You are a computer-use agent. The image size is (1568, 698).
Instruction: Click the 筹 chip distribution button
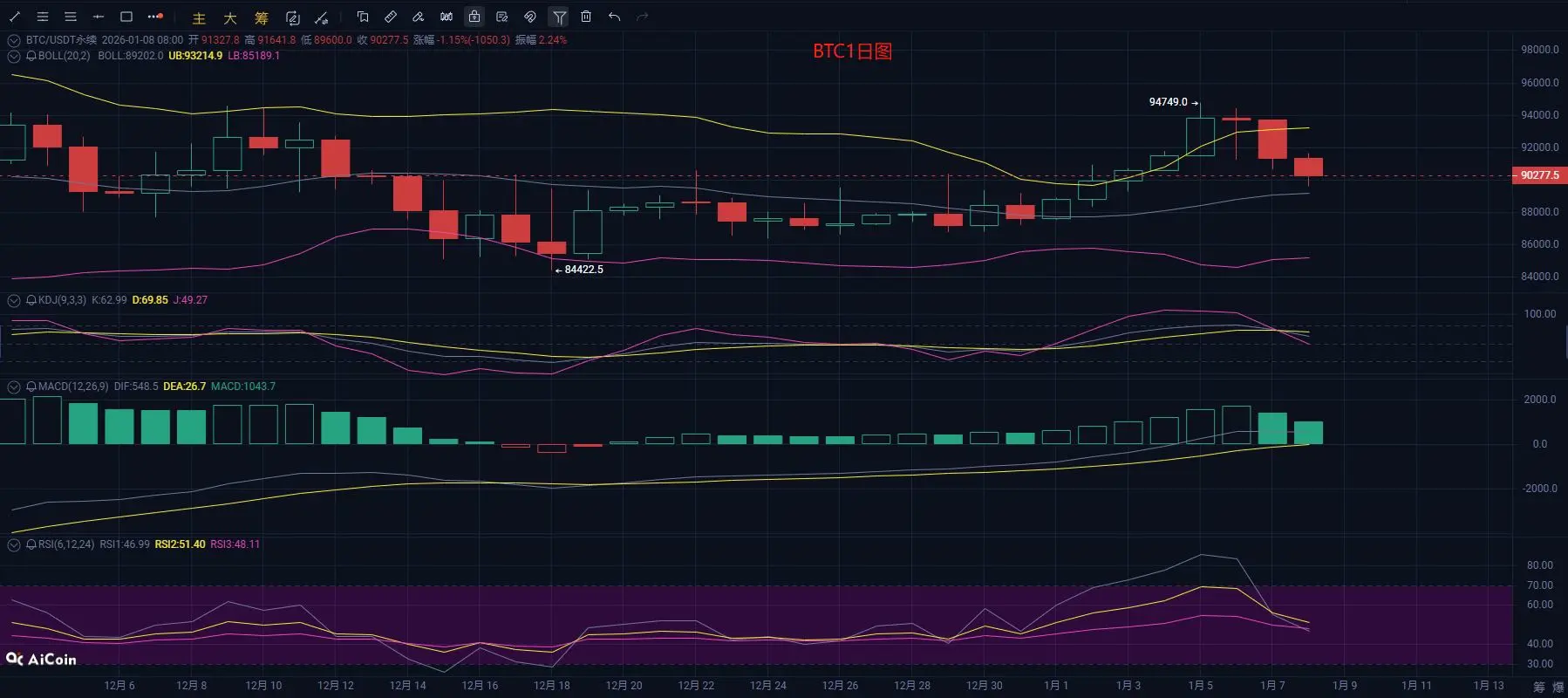tap(262, 18)
